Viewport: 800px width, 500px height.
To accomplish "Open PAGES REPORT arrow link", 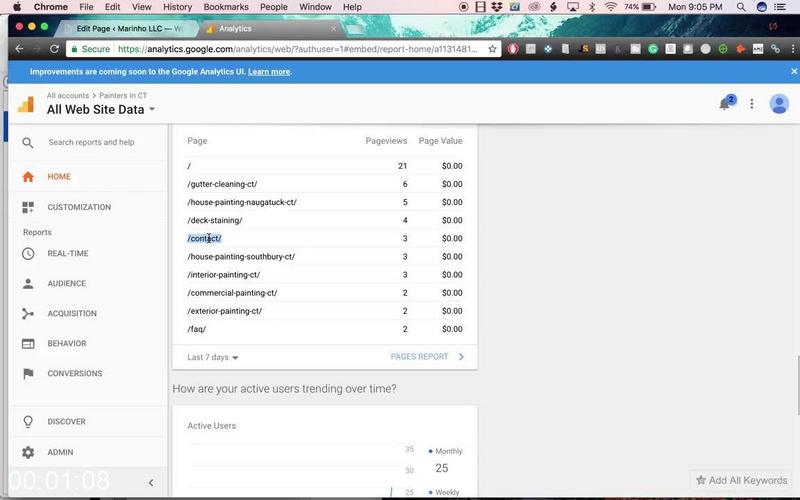I will pos(427,357).
